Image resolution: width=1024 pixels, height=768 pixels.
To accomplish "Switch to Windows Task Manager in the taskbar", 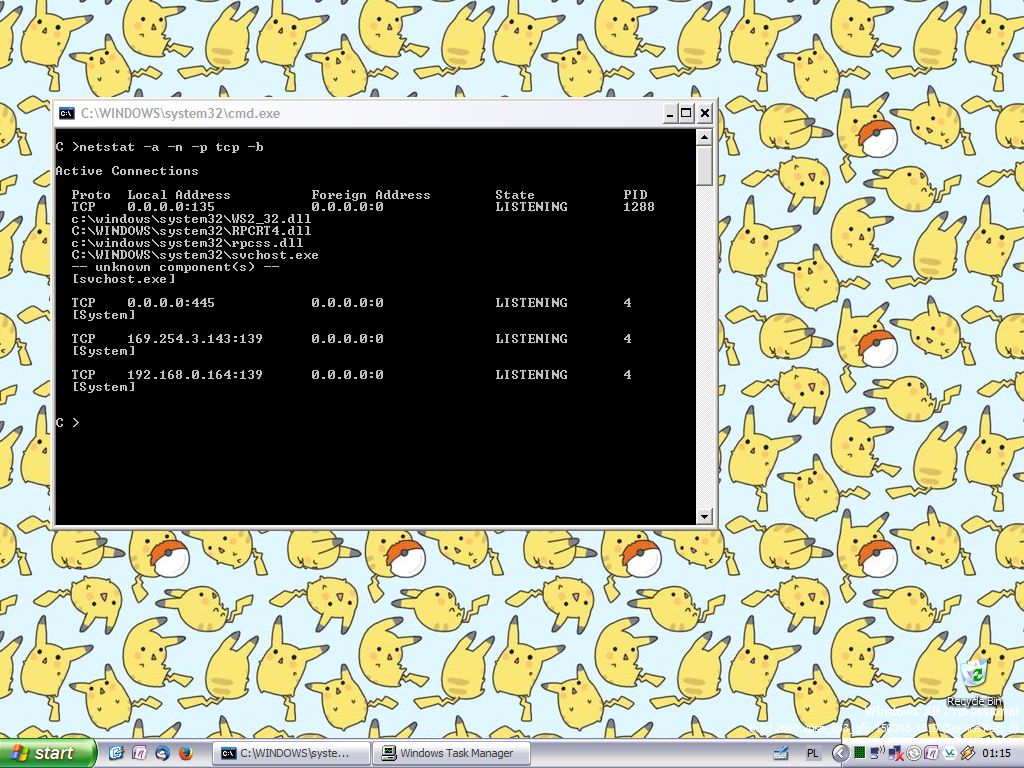I will (451, 753).
